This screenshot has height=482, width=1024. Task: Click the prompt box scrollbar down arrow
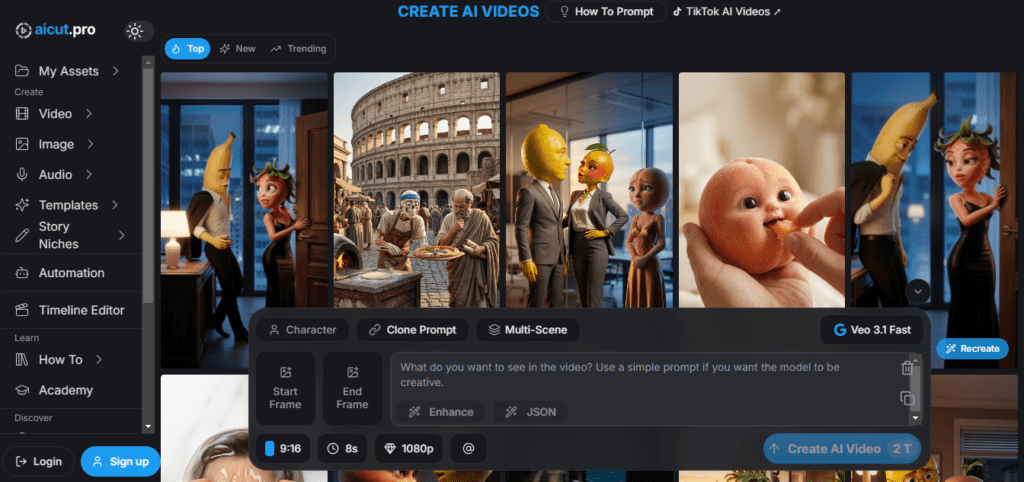point(916,419)
